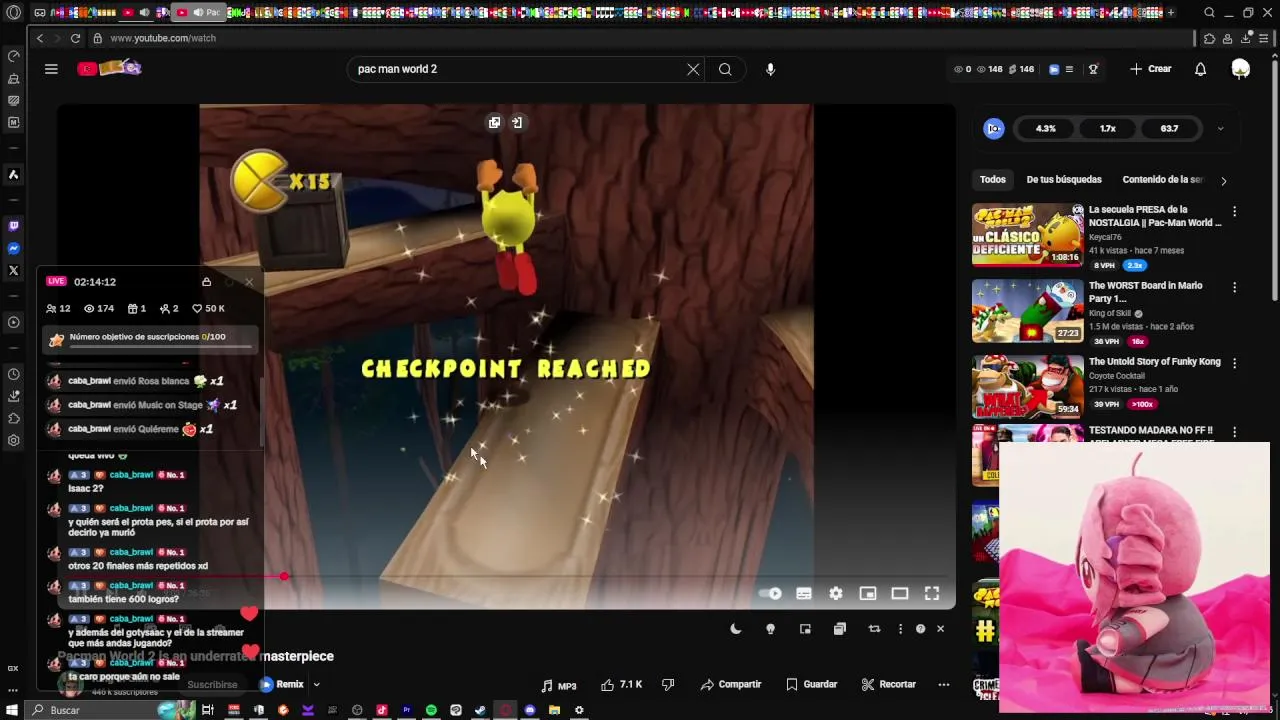1280x720 pixels.
Task: Click the 63.7 stat pill
Action: [1169, 129]
